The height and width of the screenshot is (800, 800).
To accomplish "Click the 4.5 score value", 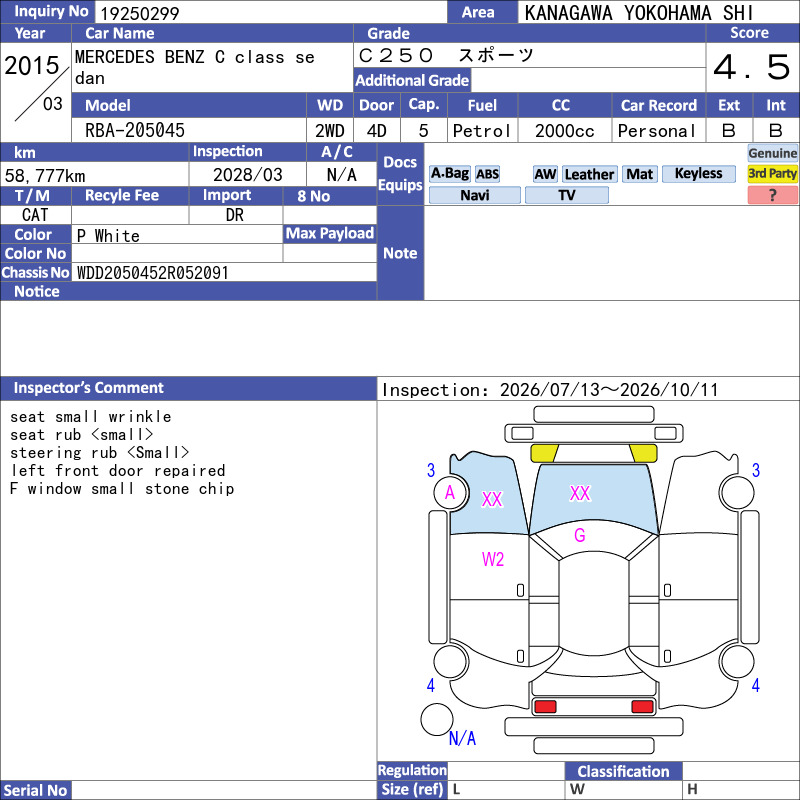I will click(752, 67).
